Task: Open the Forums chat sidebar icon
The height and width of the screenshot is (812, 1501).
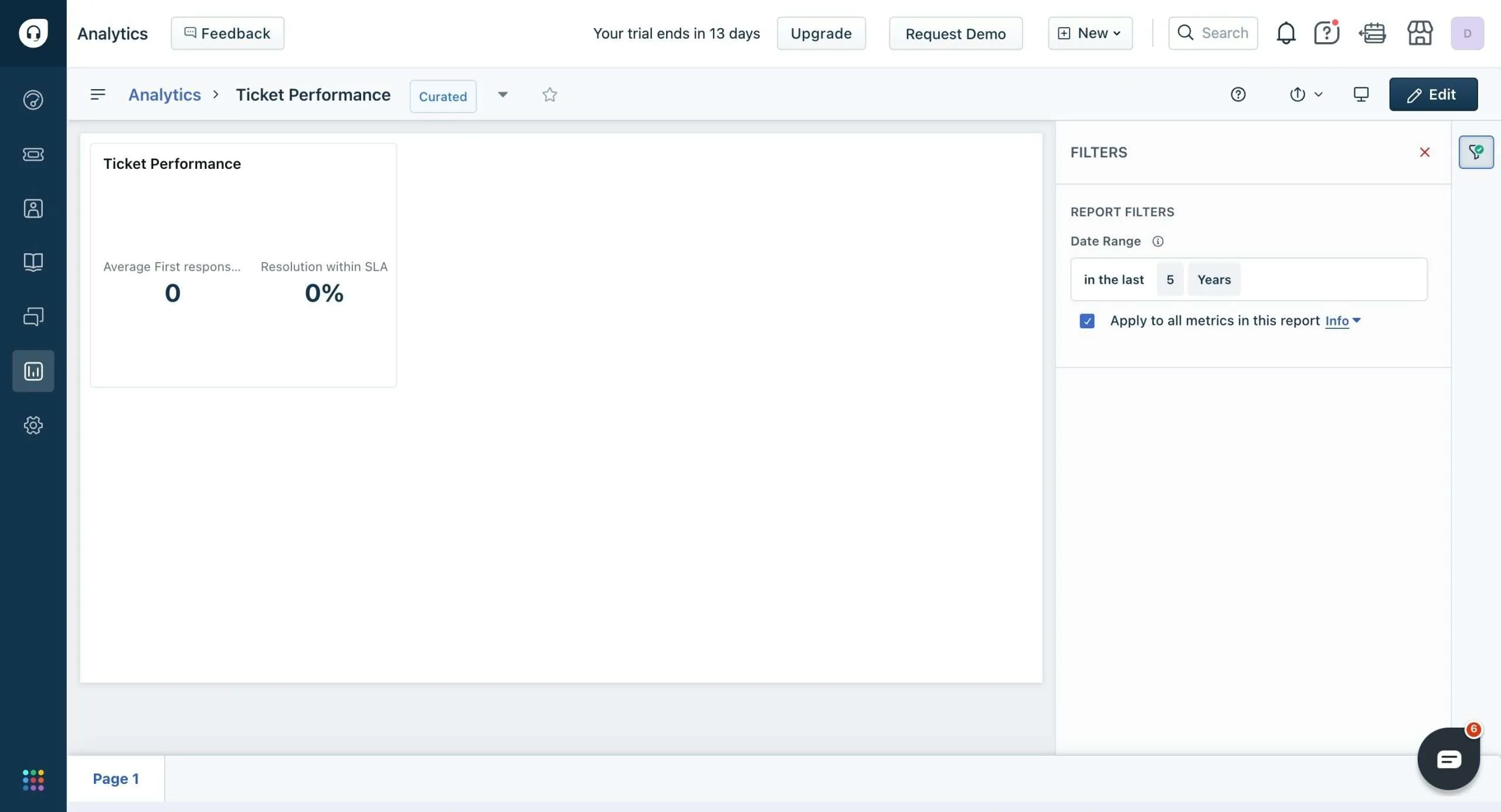Action: pyautogui.click(x=33, y=317)
